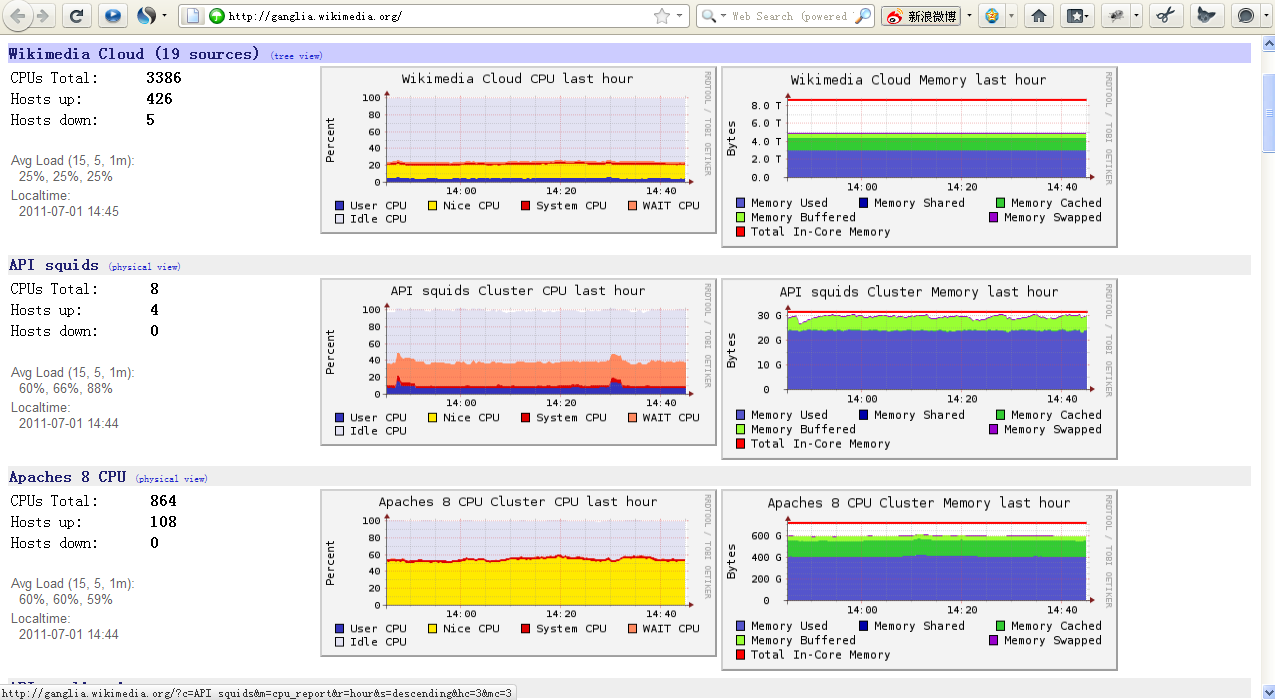Click the scissors toolbar icon
The width and height of the screenshot is (1275, 700).
click(x=1164, y=16)
